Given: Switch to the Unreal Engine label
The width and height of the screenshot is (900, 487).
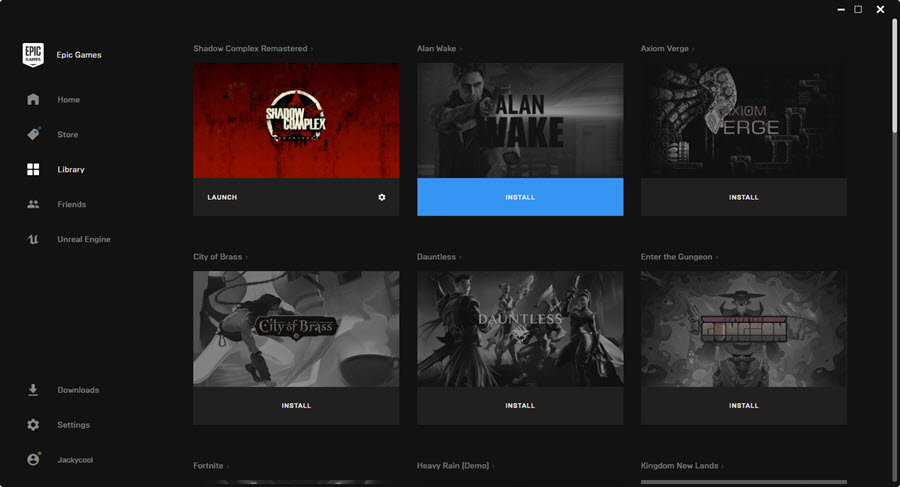Looking at the screenshot, I should (84, 239).
